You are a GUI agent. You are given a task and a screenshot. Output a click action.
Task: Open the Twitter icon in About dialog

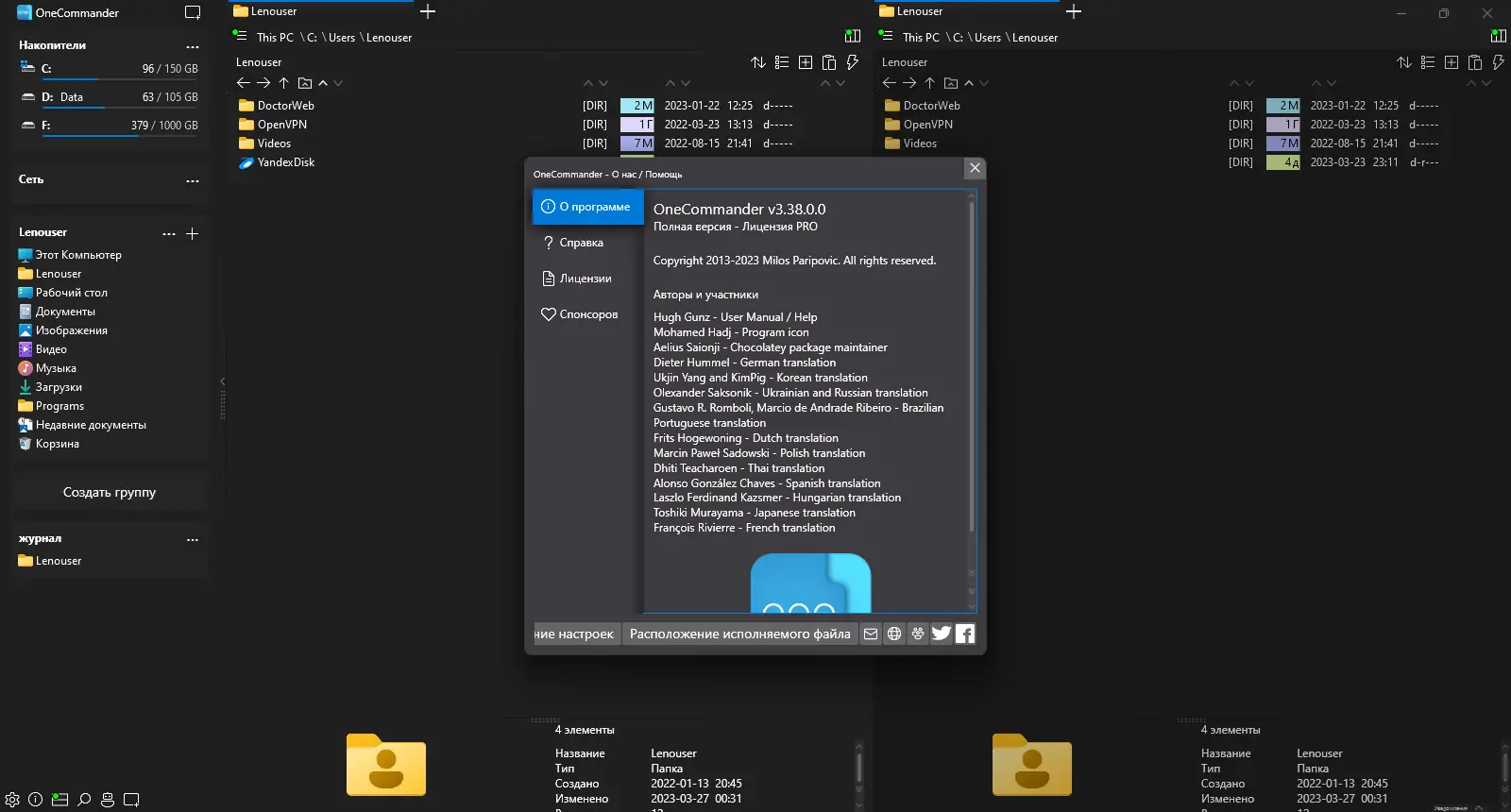pos(942,634)
